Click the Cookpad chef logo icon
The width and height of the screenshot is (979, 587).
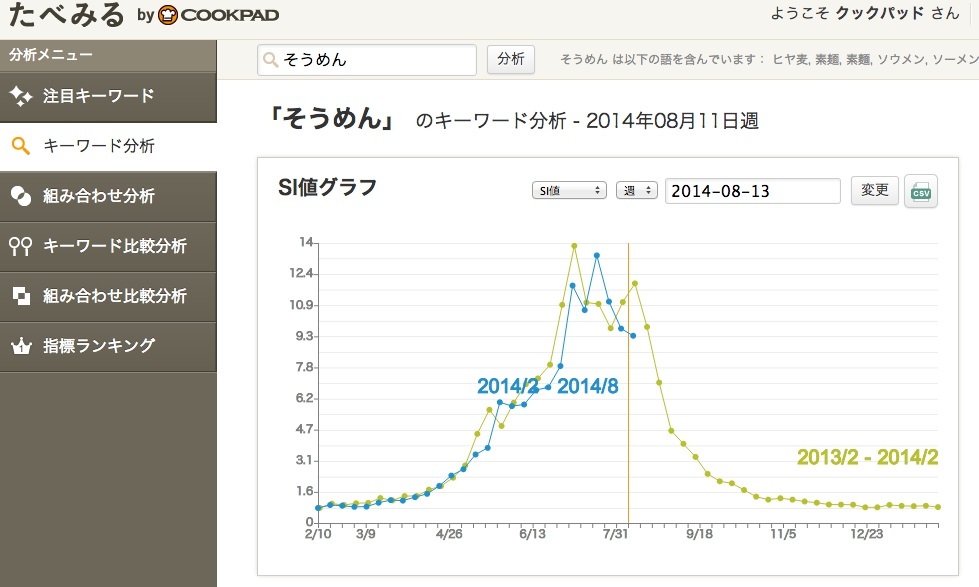[168, 14]
